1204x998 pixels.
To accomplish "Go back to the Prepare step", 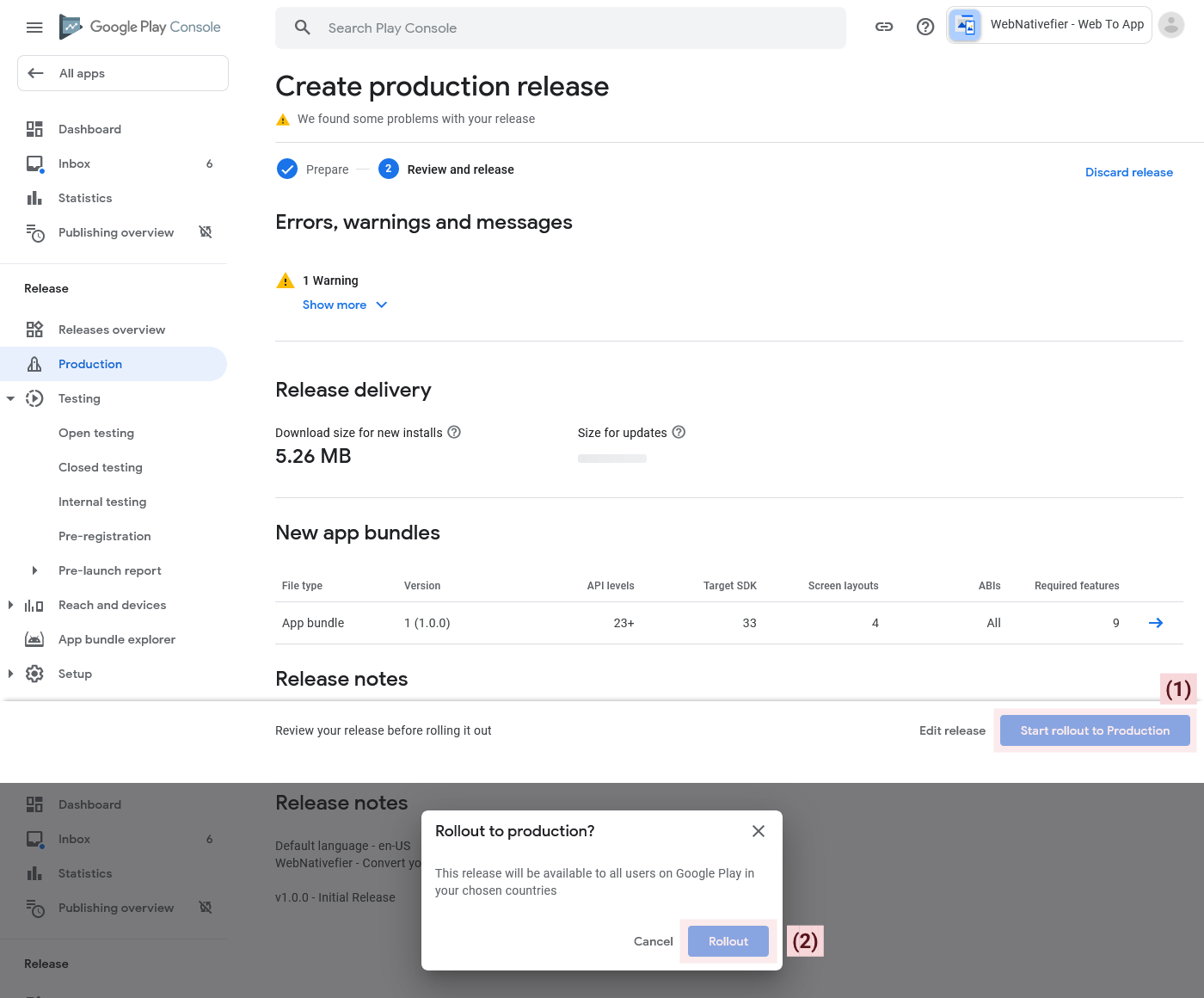I will point(313,169).
